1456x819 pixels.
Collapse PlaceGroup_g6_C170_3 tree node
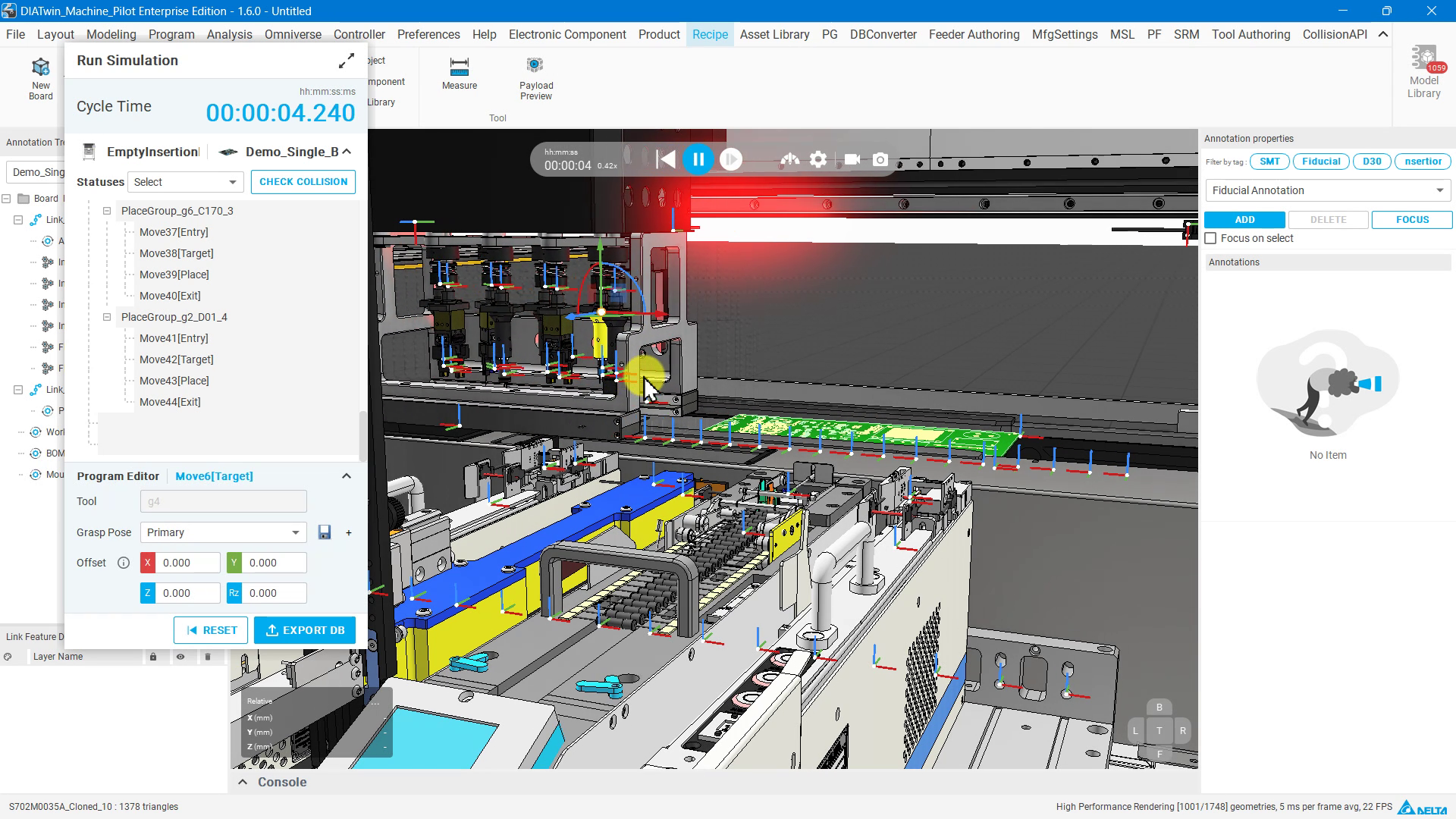(x=107, y=211)
